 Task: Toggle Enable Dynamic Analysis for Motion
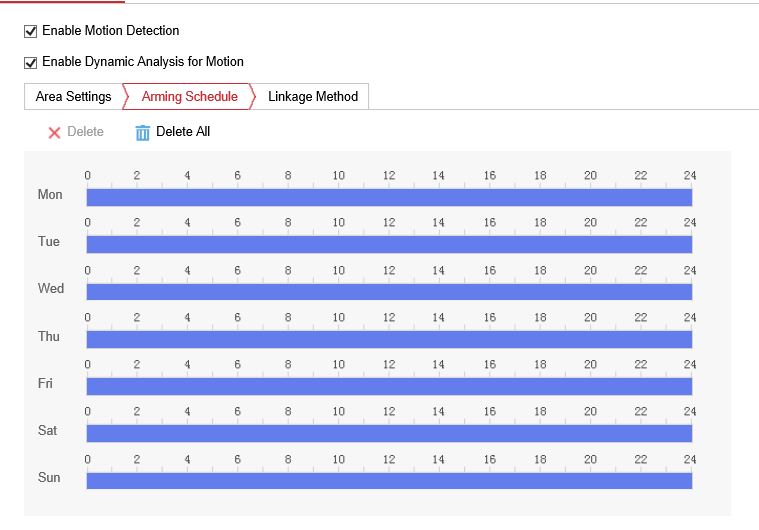pos(30,62)
